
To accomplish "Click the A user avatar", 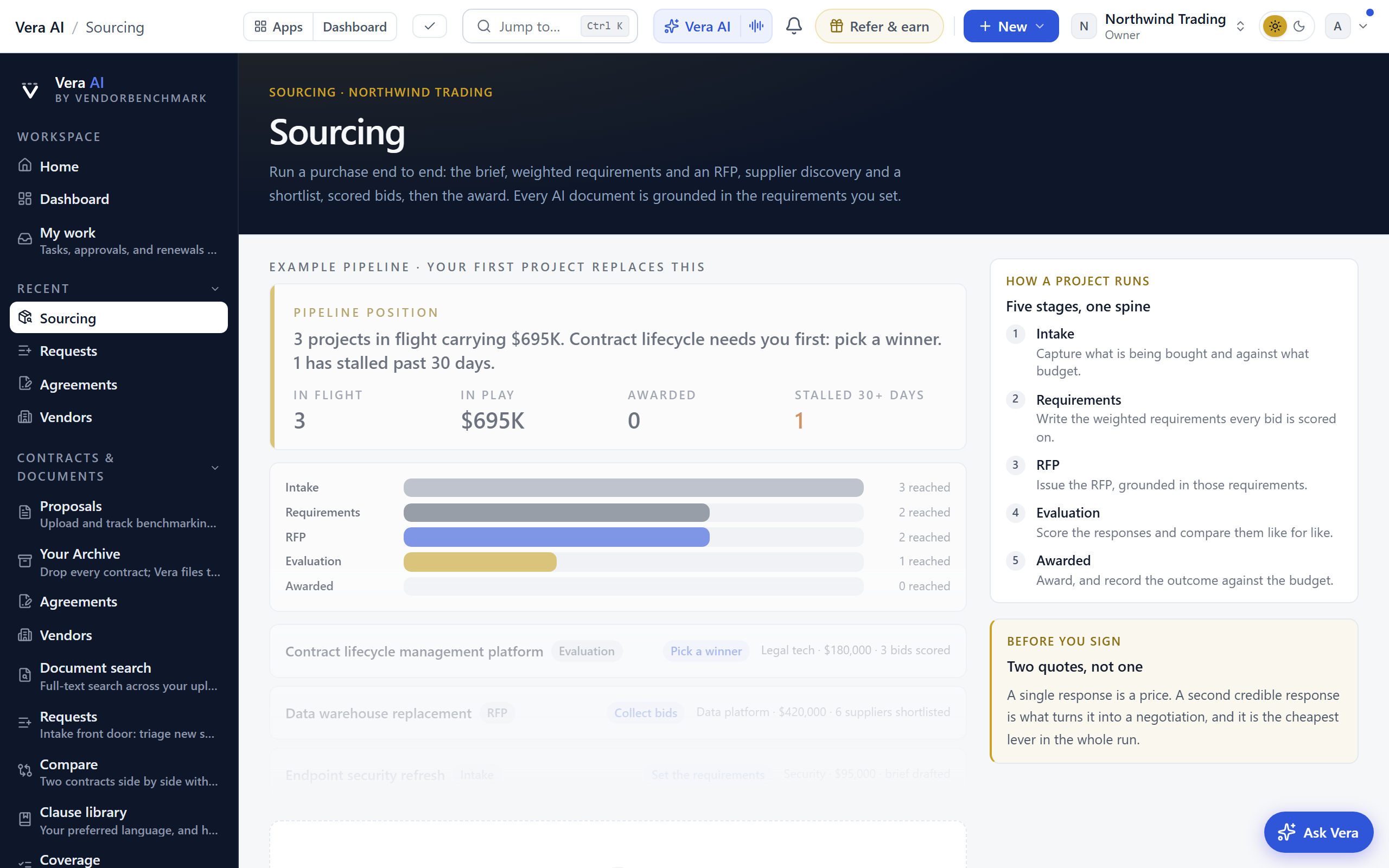I will 1337,27.
